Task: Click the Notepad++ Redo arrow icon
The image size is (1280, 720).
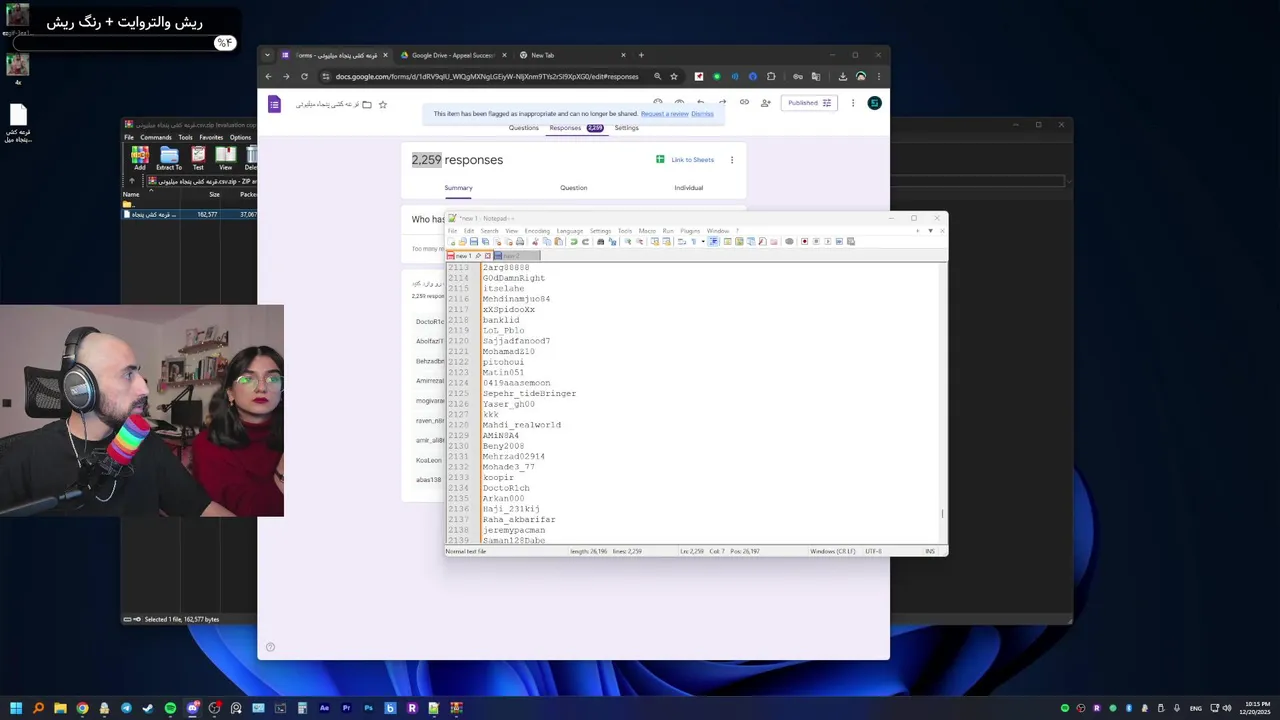Action: tap(586, 241)
